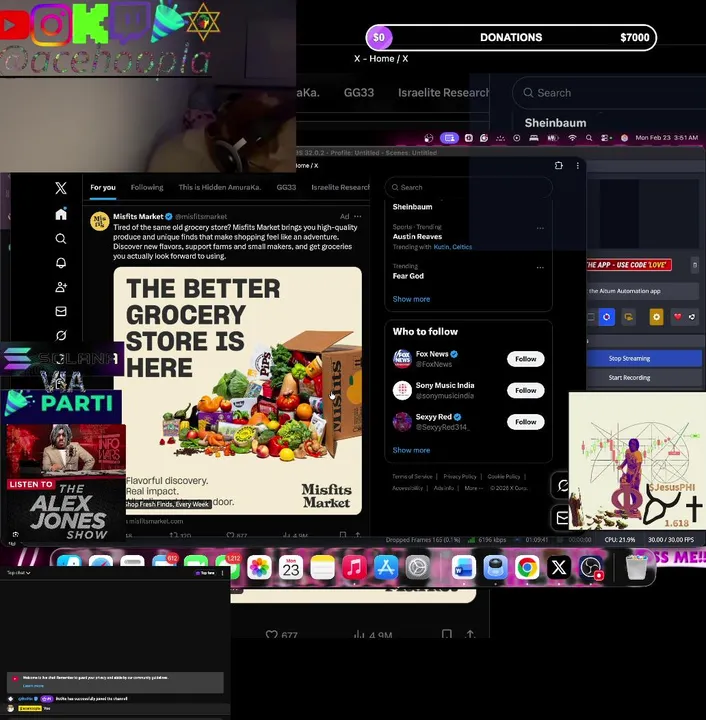Open more options on the Misfits Market ad
The width and height of the screenshot is (706, 720).
coord(358,216)
